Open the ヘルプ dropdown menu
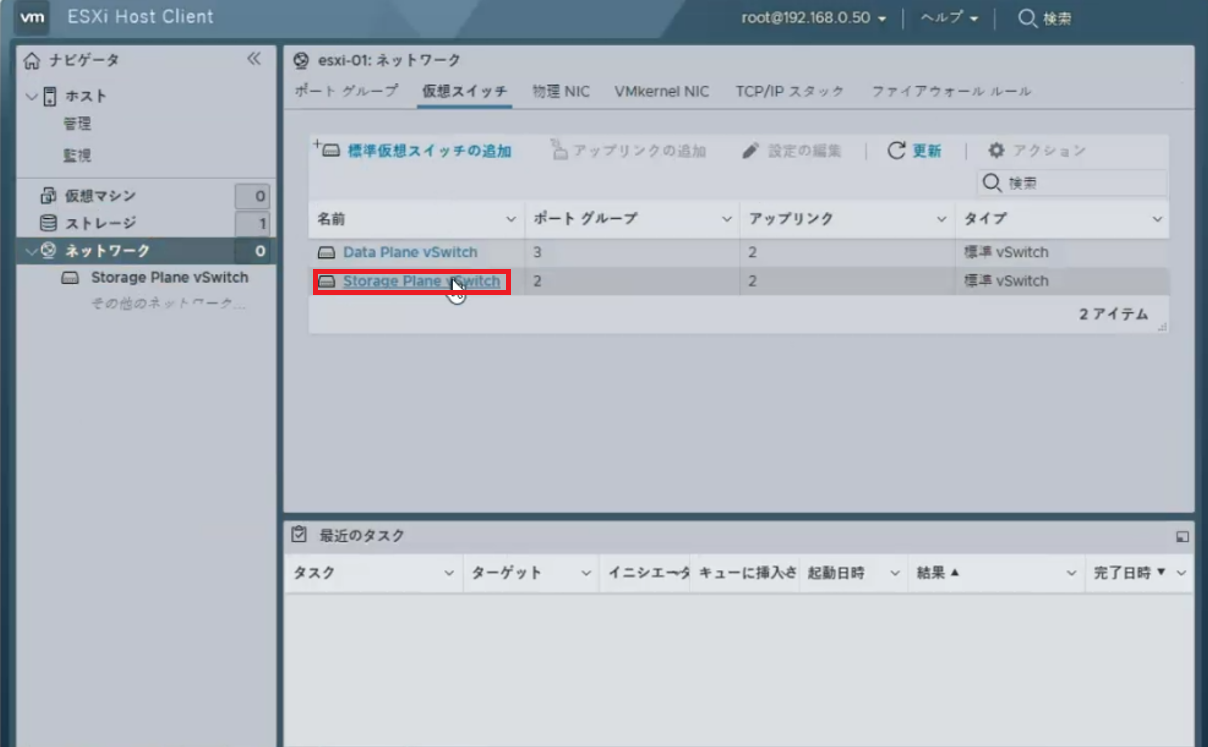The height and width of the screenshot is (747, 1208). (x=948, y=18)
